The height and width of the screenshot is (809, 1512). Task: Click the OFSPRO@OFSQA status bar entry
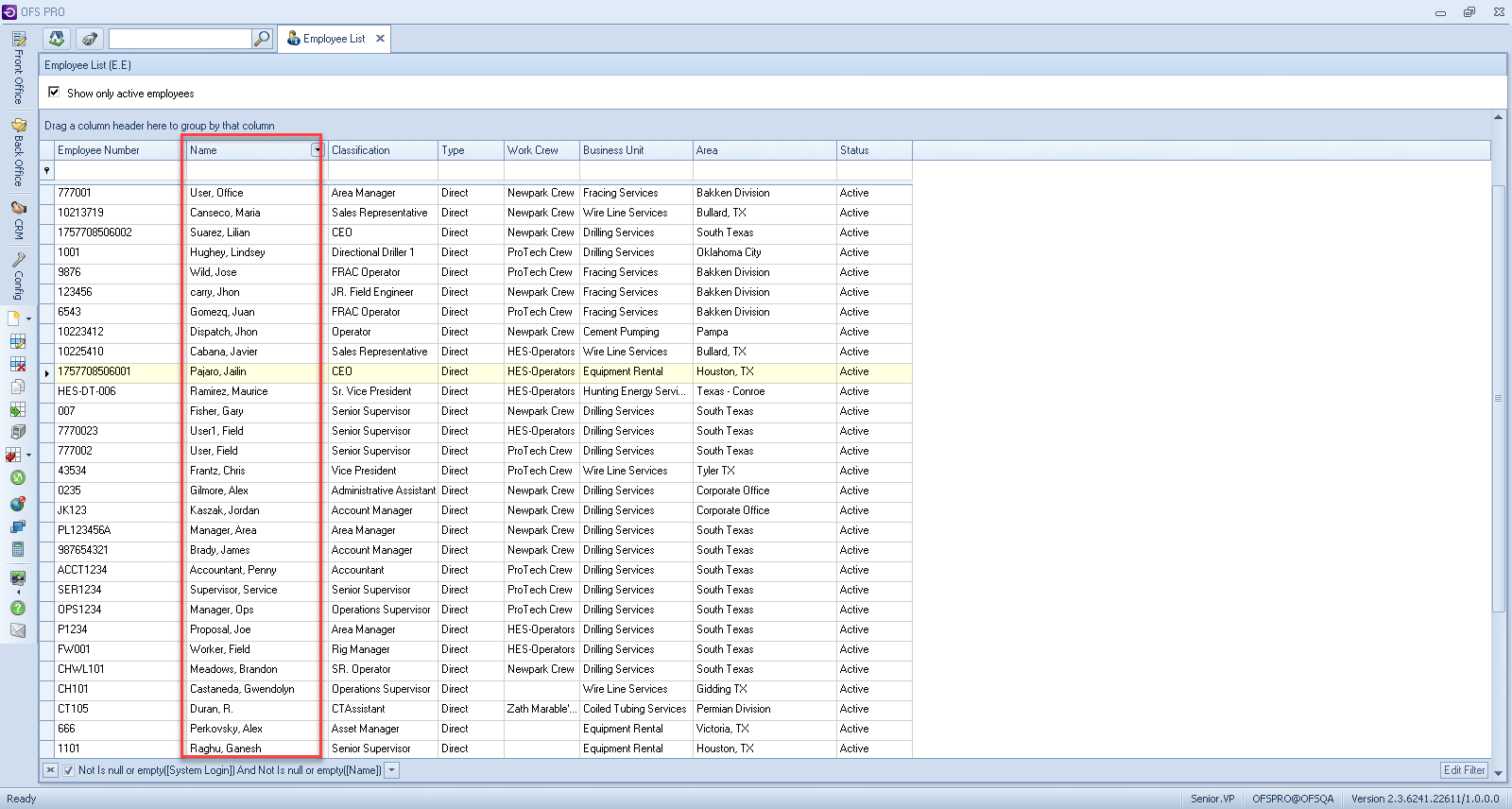point(1293,799)
